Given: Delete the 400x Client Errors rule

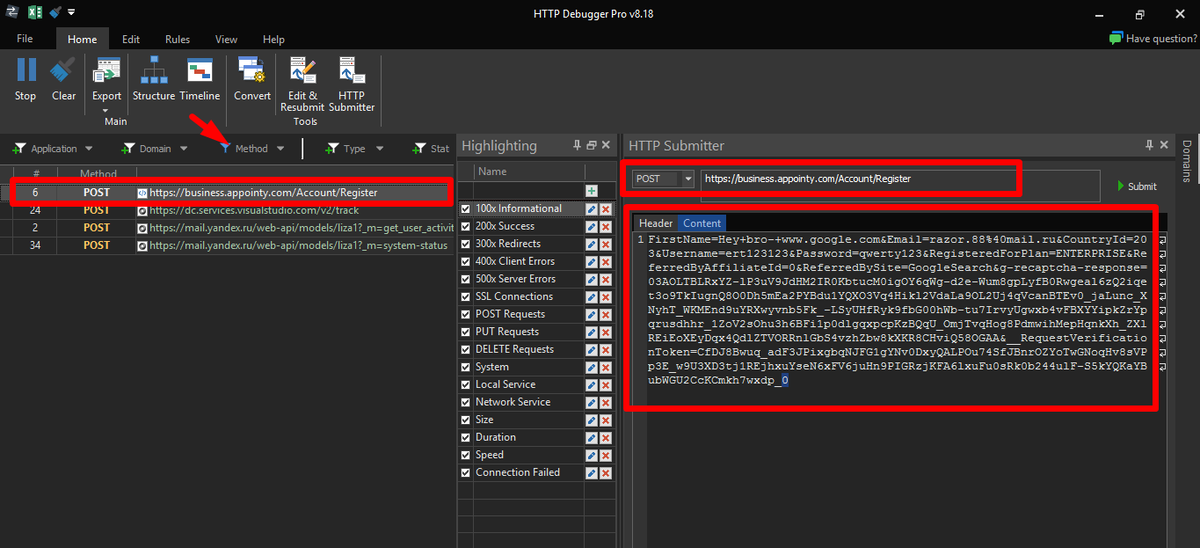Looking at the screenshot, I should (606, 261).
